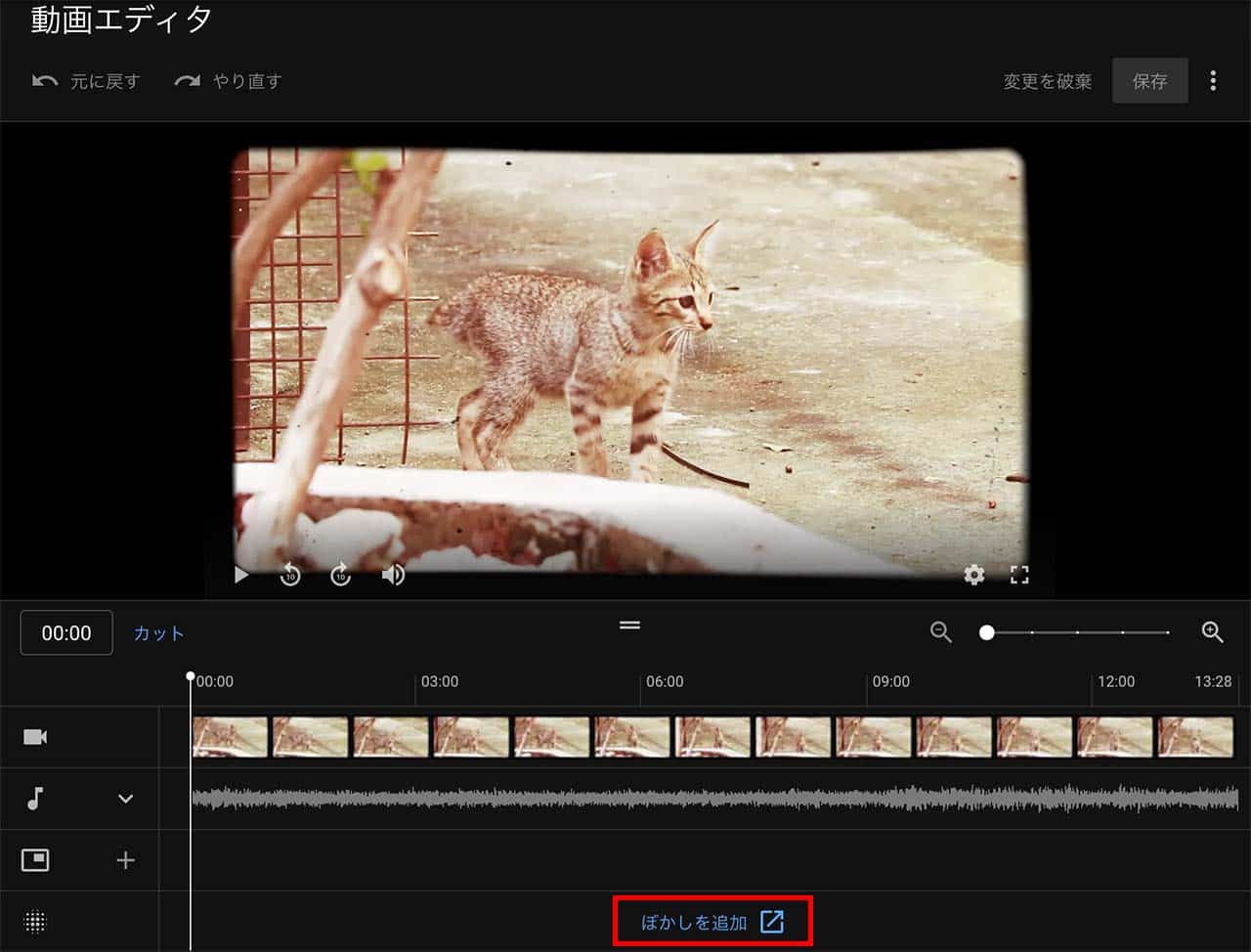Select the last video track thumbnail

point(1195,737)
